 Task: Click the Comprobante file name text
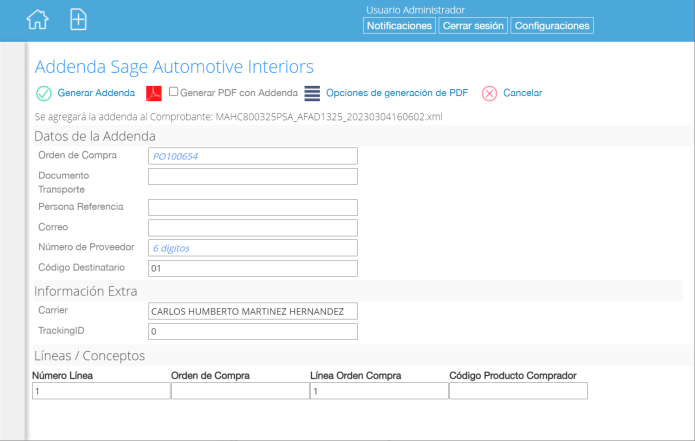click(x=329, y=117)
